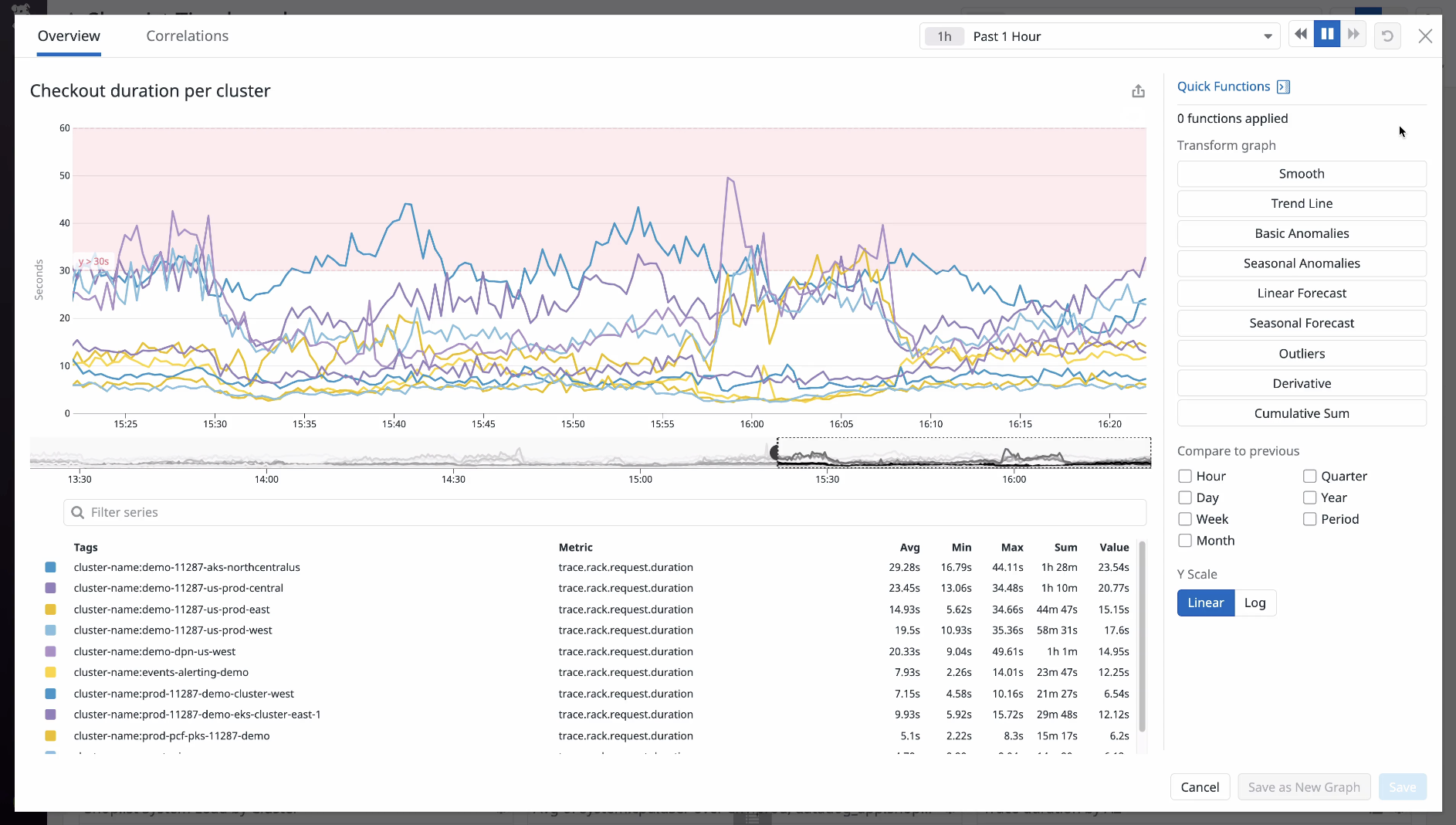This screenshot has height=825, width=1456.
Task: Apply Linear Forecast function
Action: click(1302, 294)
